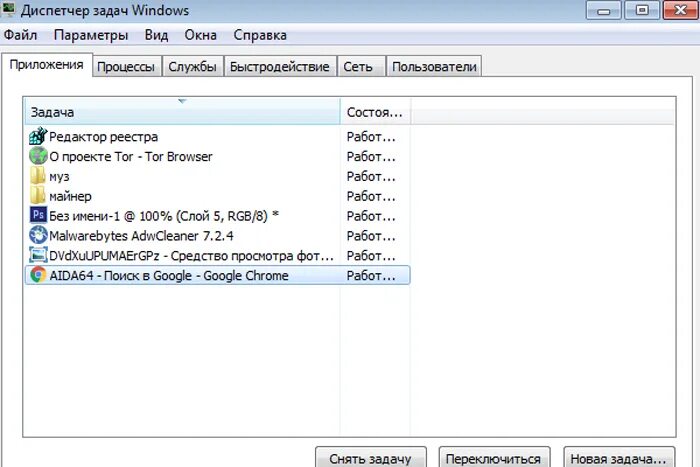Select the муз task row
This screenshot has height=467, width=700.
point(217,176)
